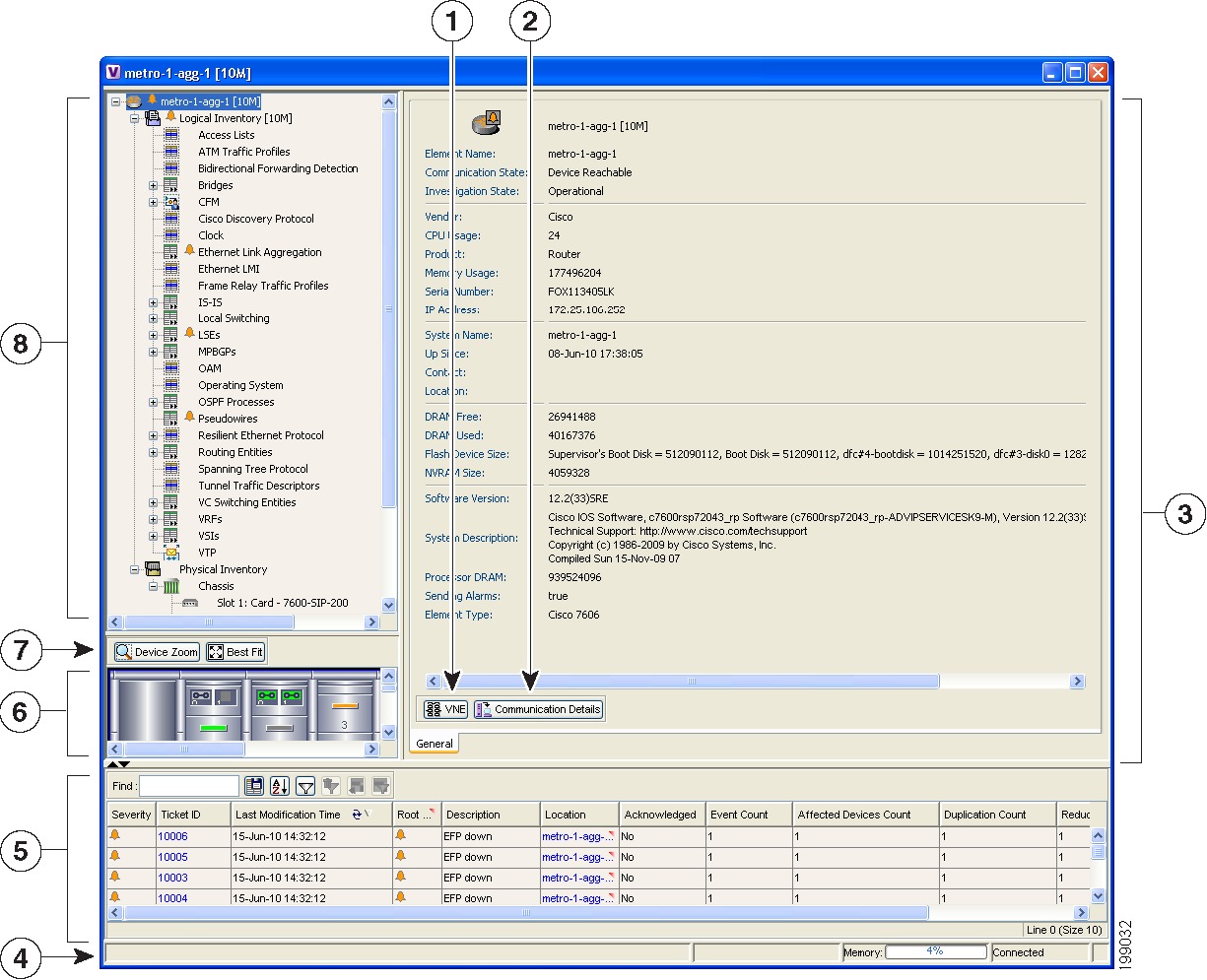Open ticket ID 10003 link
This screenshot has height=980, width=1207.
tap(172, 878)
